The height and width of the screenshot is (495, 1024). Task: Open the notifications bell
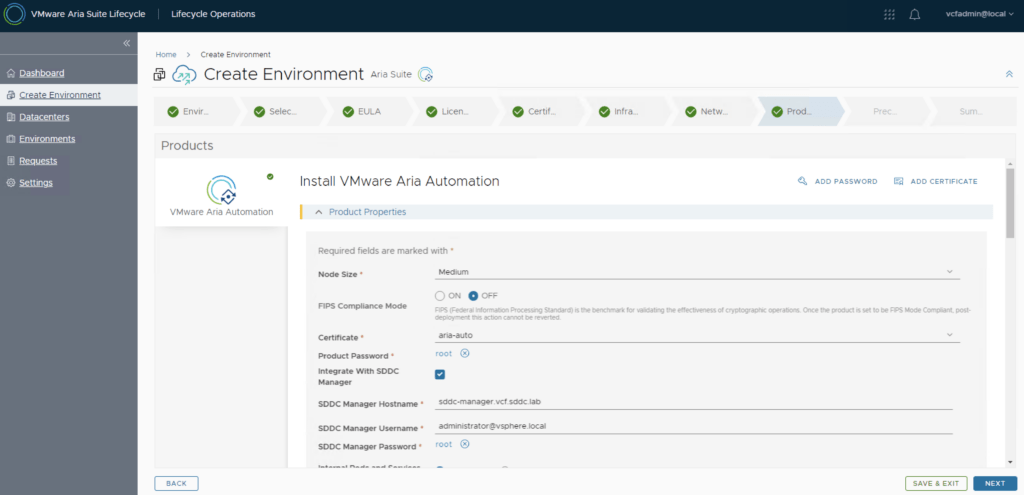(x=915, y=14)
